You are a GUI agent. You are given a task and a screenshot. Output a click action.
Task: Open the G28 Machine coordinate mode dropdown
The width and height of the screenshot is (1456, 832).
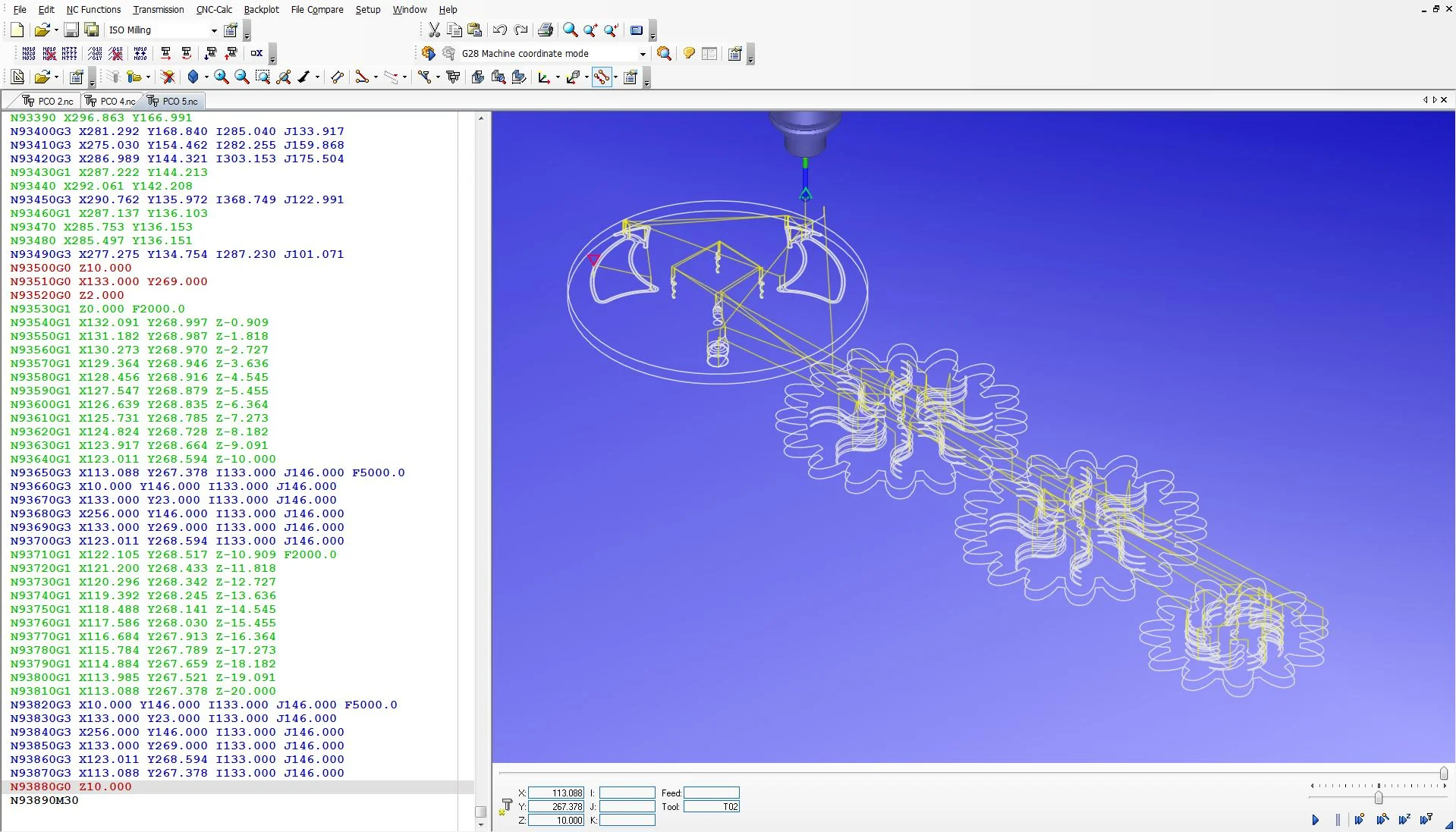point(642,54)
